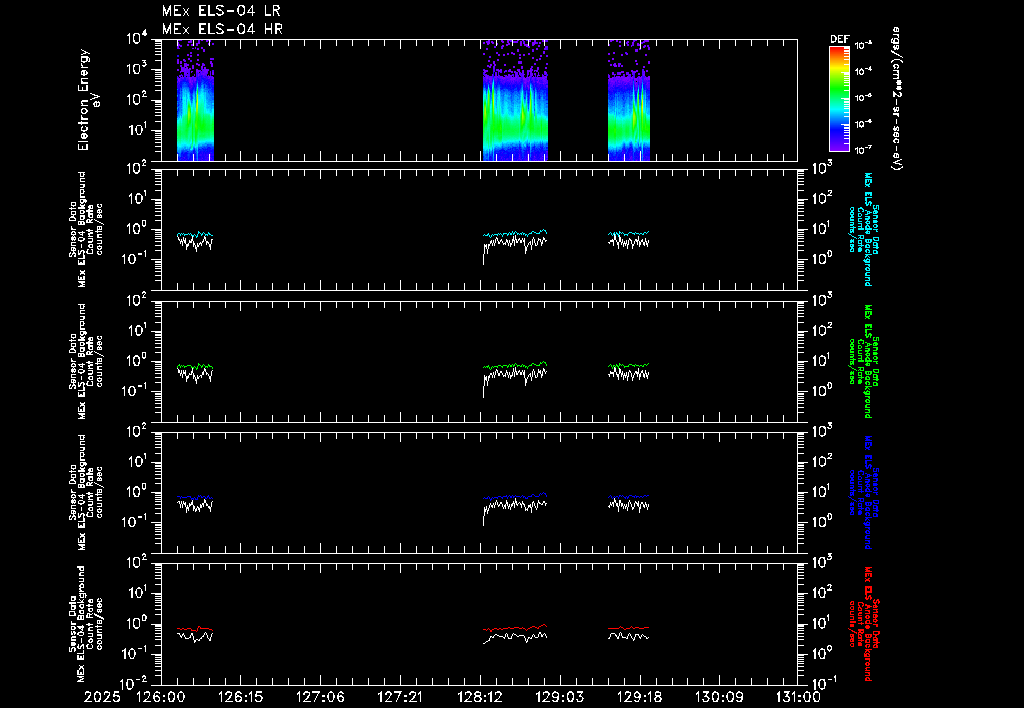
Task: Click the 10^-7 color bar tick label
Action: pos(863,150)
